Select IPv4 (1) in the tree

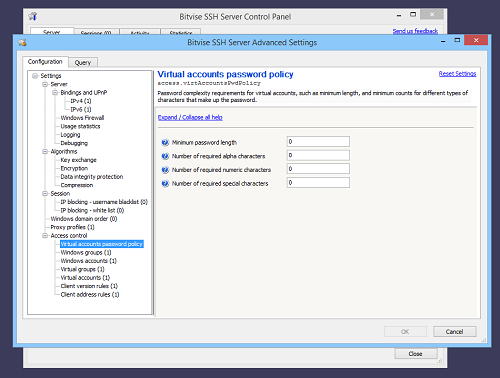click(x=81, y=101)
